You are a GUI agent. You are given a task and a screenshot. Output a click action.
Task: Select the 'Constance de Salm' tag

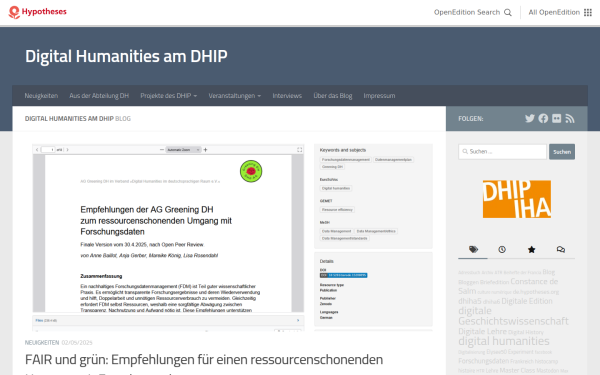pyautogui.click(x=508, y=286)
